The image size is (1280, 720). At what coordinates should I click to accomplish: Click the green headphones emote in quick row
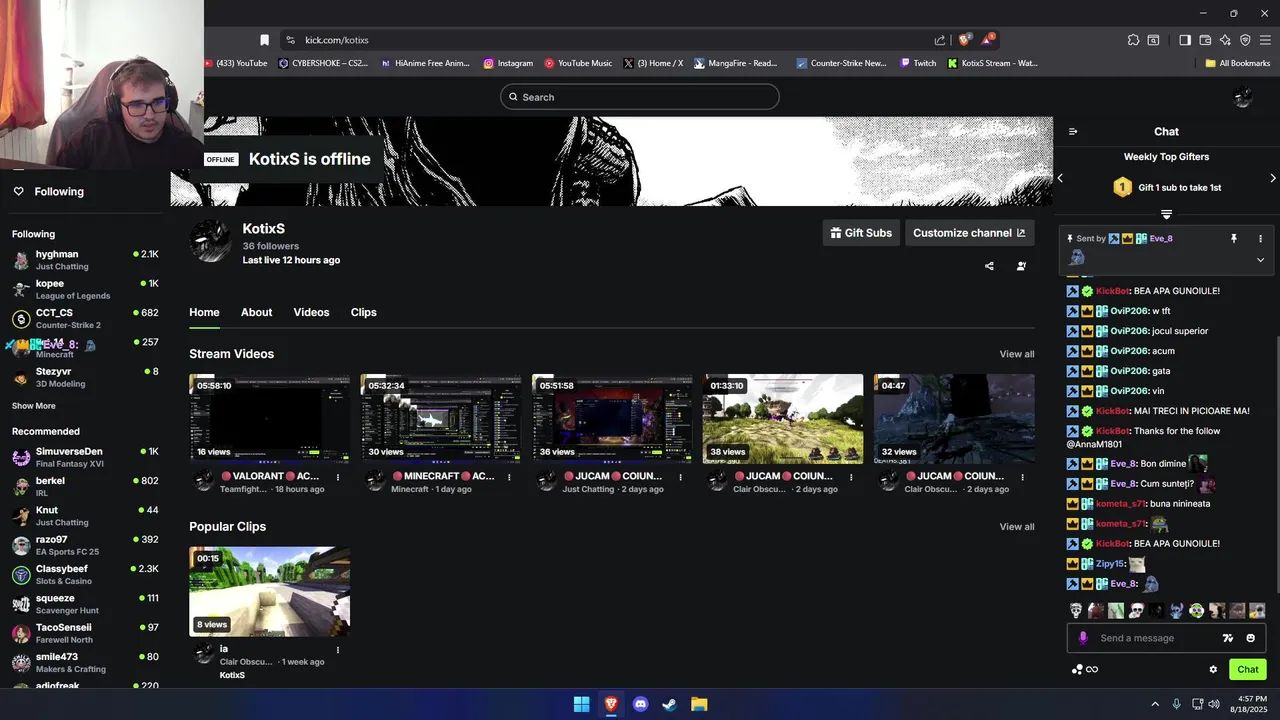click(1197, 610)
